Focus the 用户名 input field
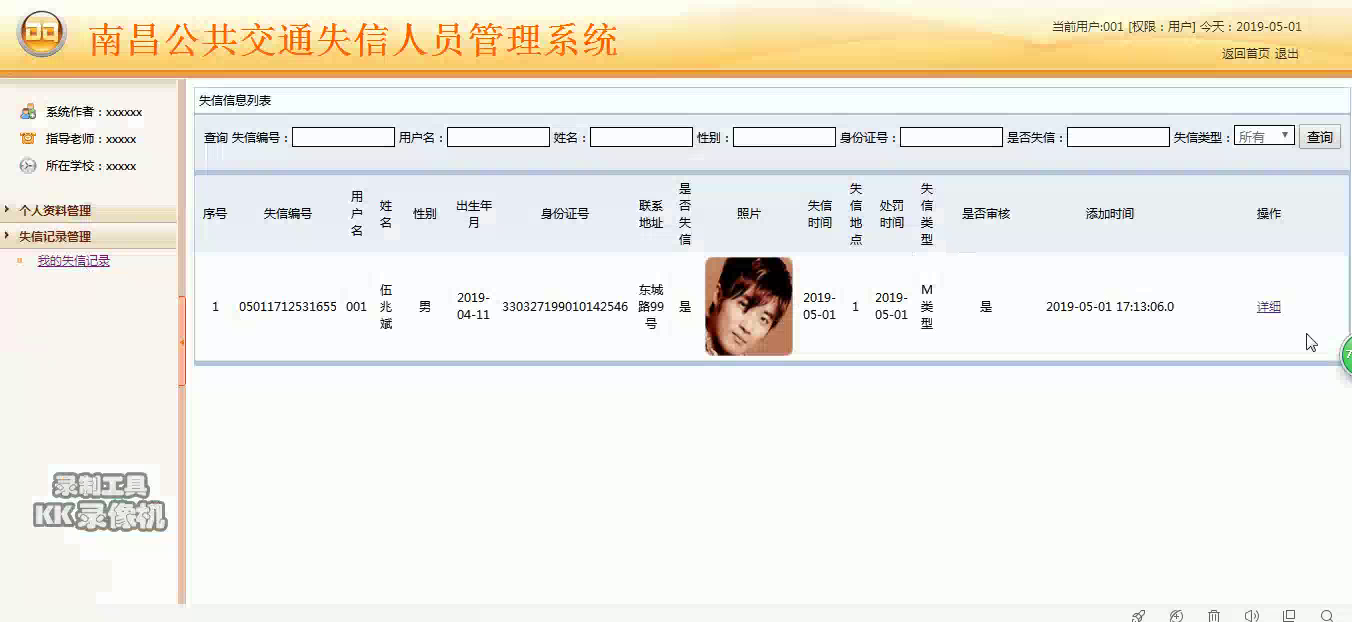1352x622 pixels. point(498,137)
